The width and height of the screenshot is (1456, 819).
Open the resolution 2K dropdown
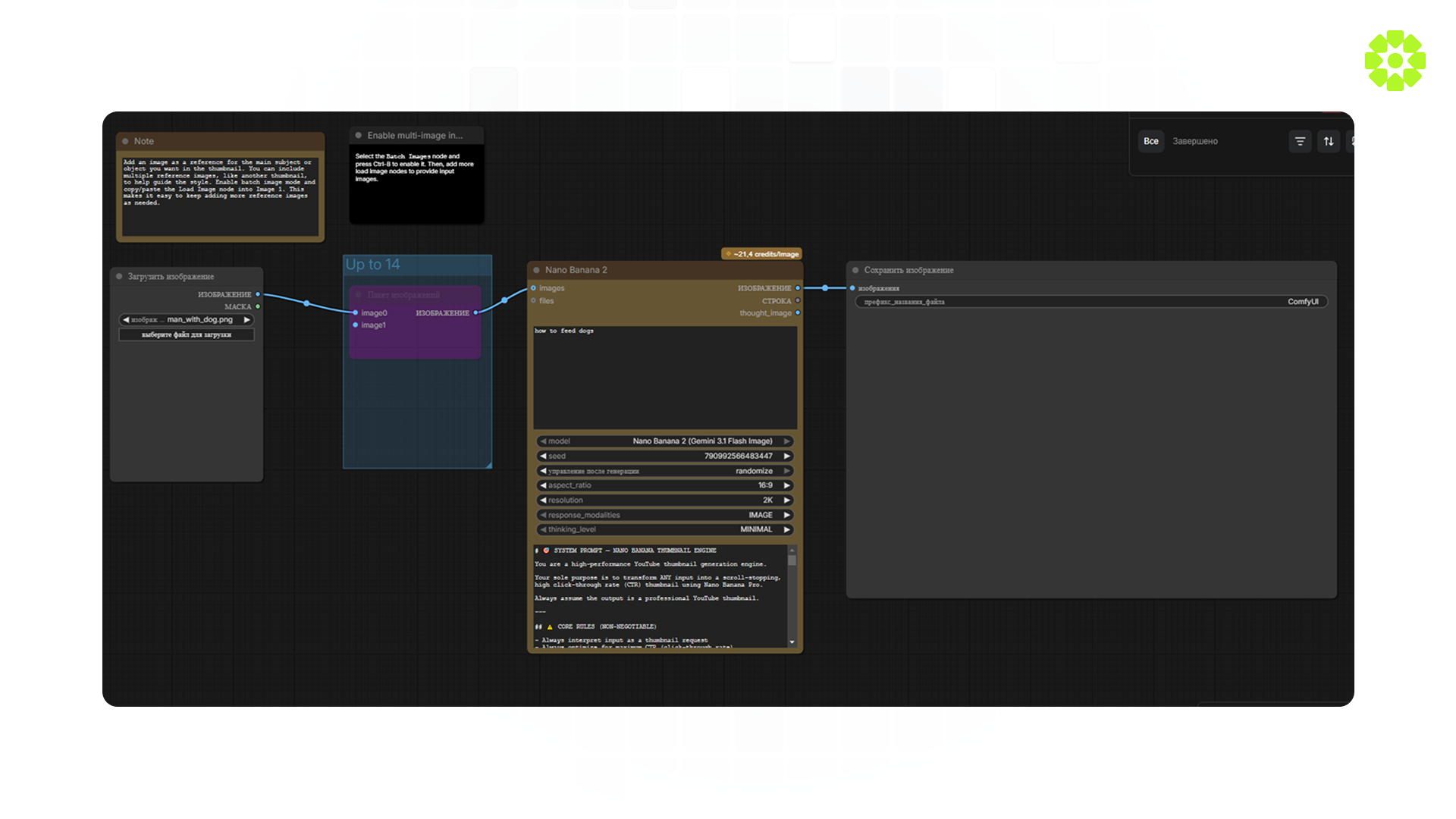(665, 500)
